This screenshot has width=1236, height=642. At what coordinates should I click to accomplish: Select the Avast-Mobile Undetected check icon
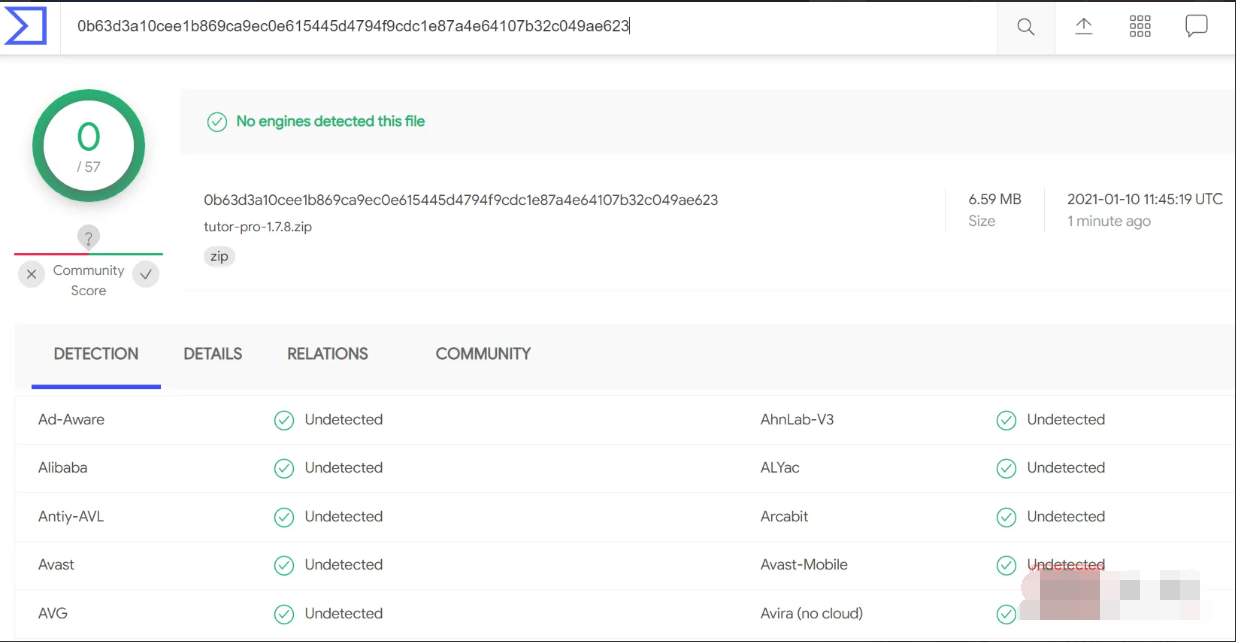coord(1006,565)
